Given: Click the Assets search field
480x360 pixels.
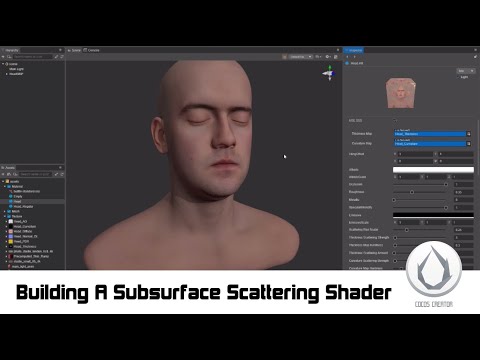Looking at the screenshot, I should point(35,174).
